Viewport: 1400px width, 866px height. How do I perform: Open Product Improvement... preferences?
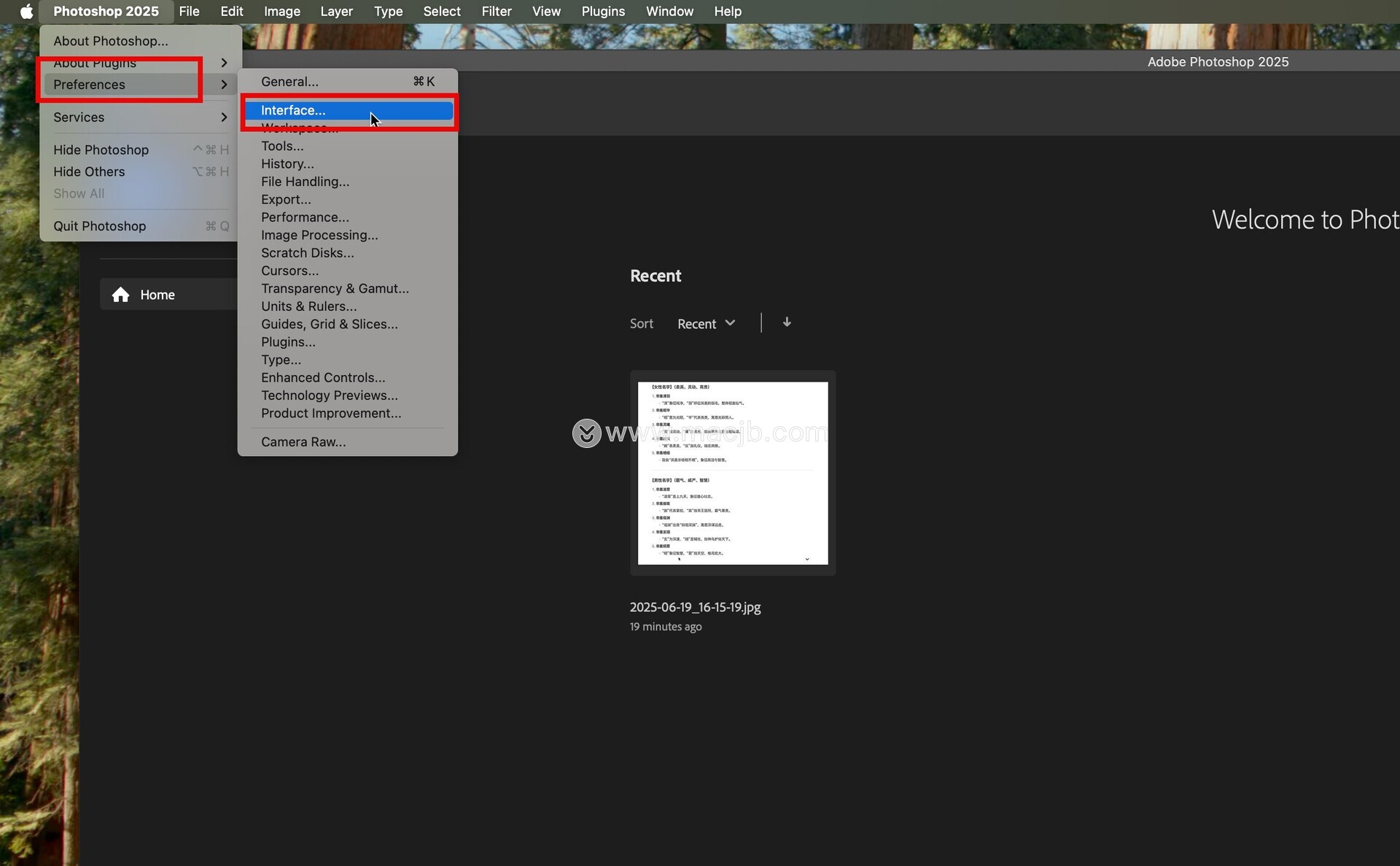[x=348, y=413]
